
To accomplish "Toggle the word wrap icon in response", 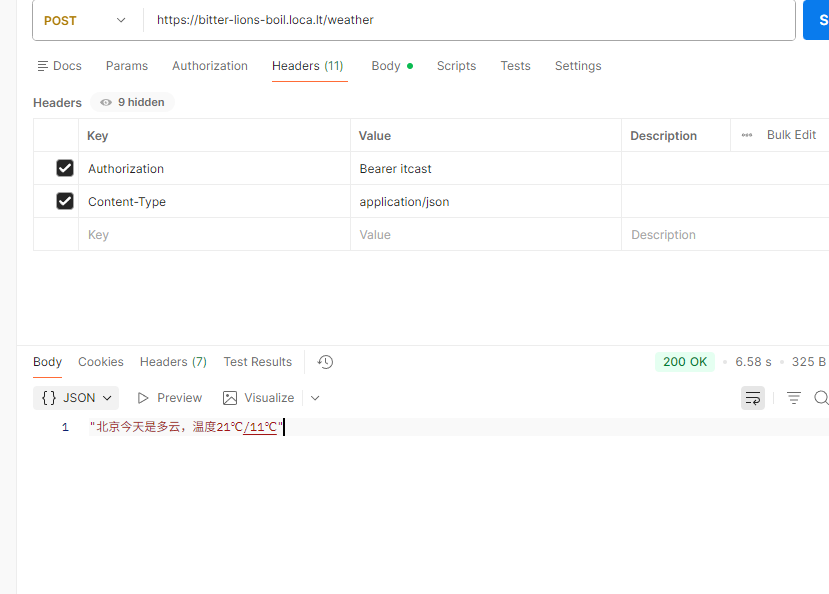I will [753, 398].
